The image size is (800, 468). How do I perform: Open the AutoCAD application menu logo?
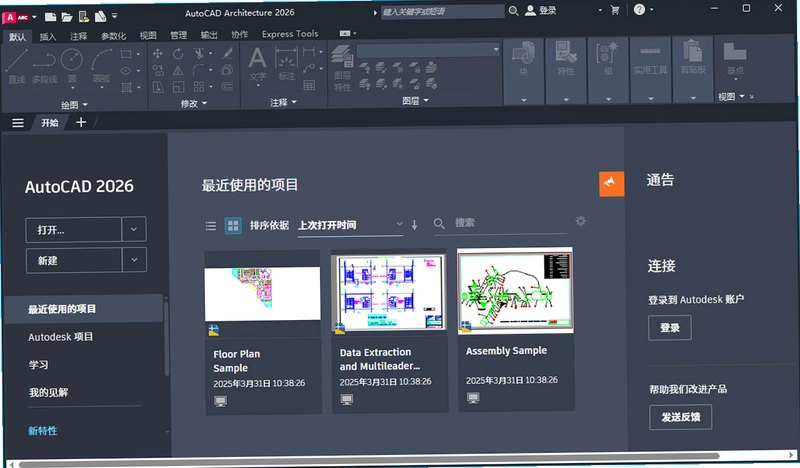pyautogui.click(x=16, y=17)
